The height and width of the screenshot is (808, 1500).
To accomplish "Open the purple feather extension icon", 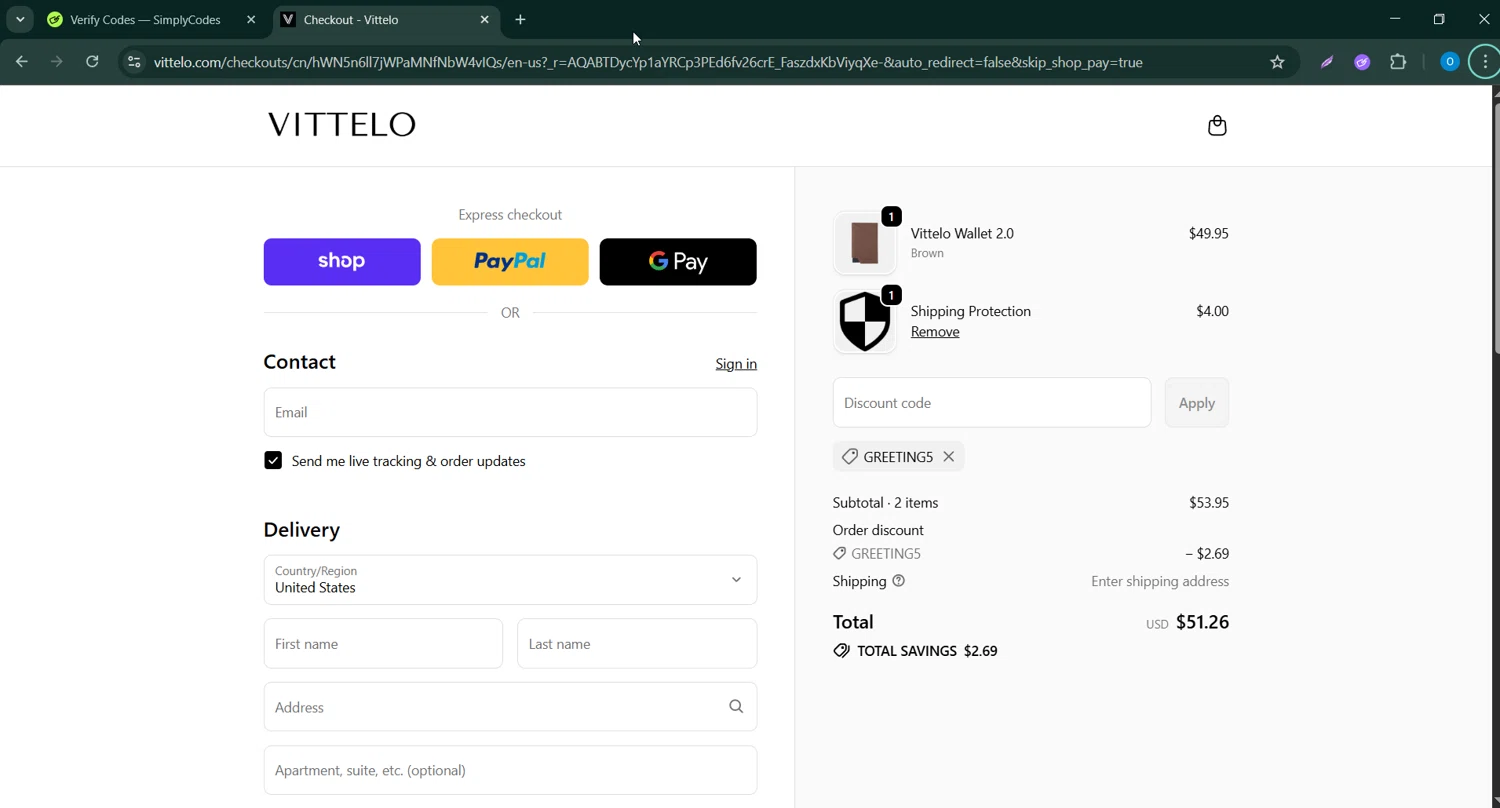I will 1327,62.
